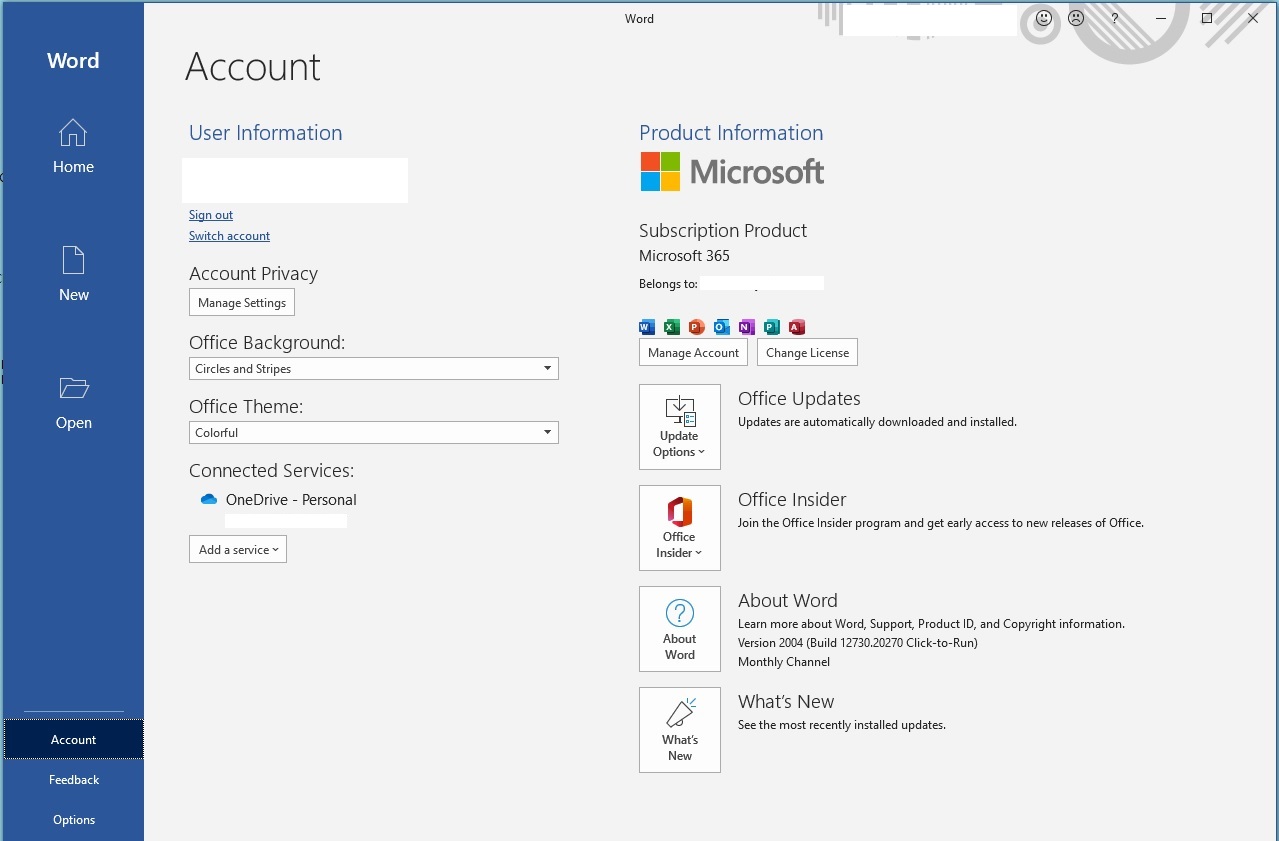Click the PowerPoint app icon under product info

click(697, 327)
